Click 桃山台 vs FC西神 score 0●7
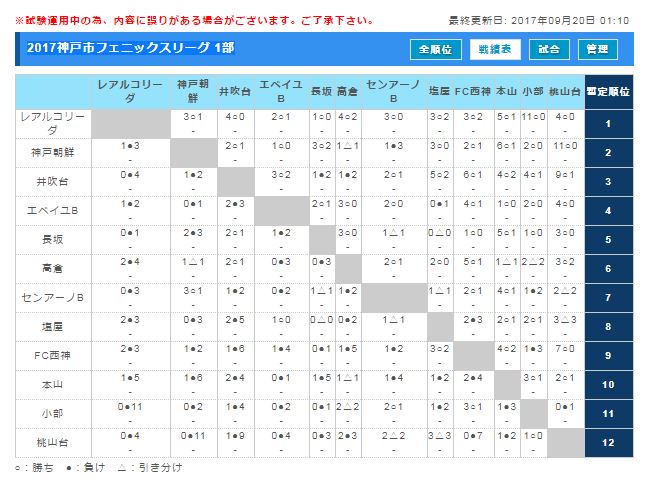This screenshot has width=650, height=483. (473, 436)
